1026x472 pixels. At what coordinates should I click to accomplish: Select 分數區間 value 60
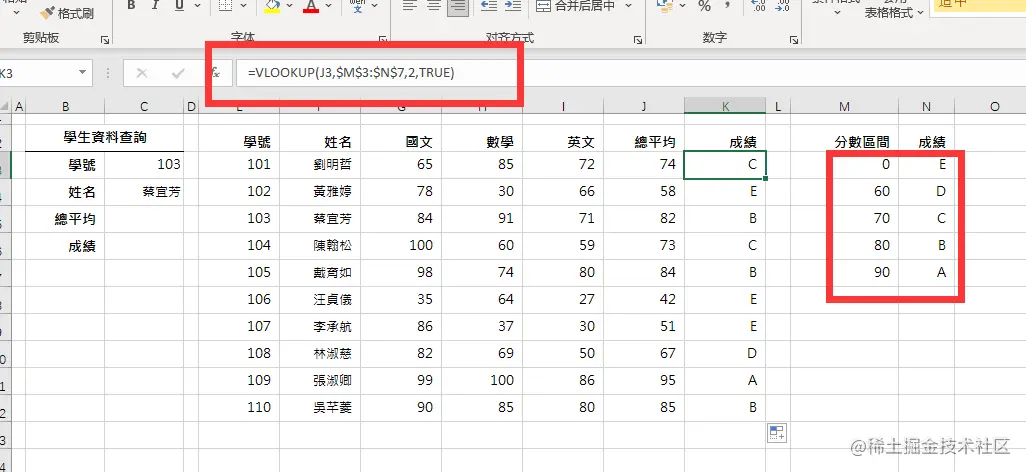tap(845, 191)
